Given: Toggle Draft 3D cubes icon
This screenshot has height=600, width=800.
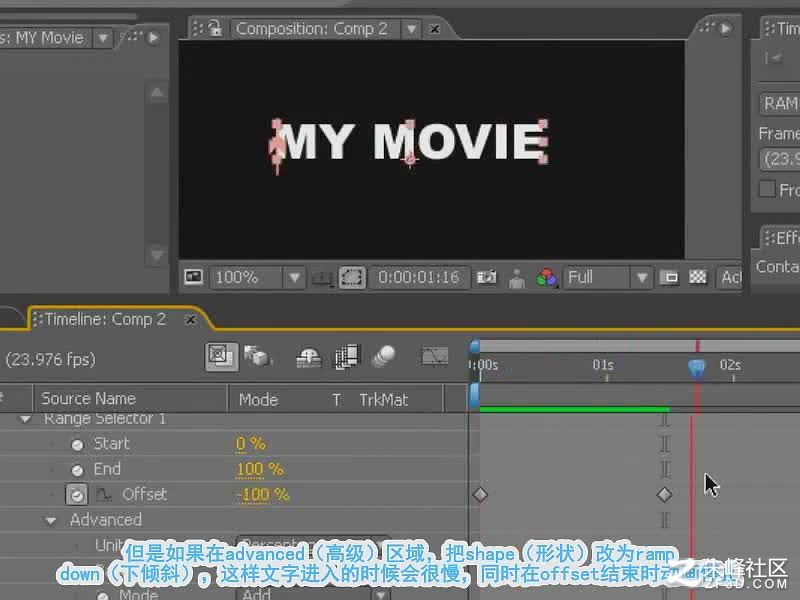Looking at the screenshot, I should [x=258, y=356].
